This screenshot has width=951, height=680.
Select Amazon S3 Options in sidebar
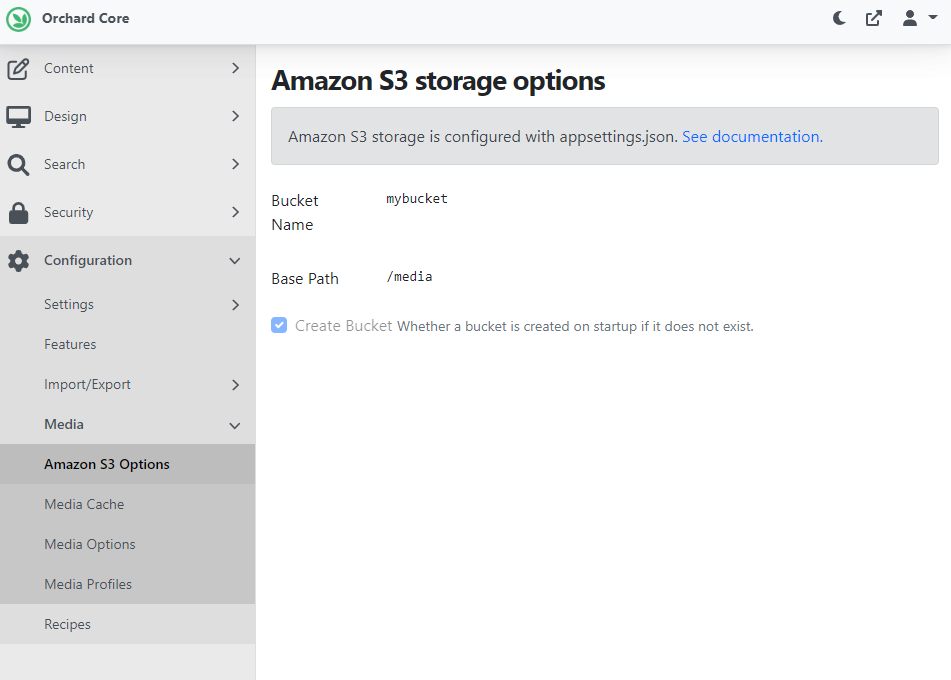tap(127, 464)
